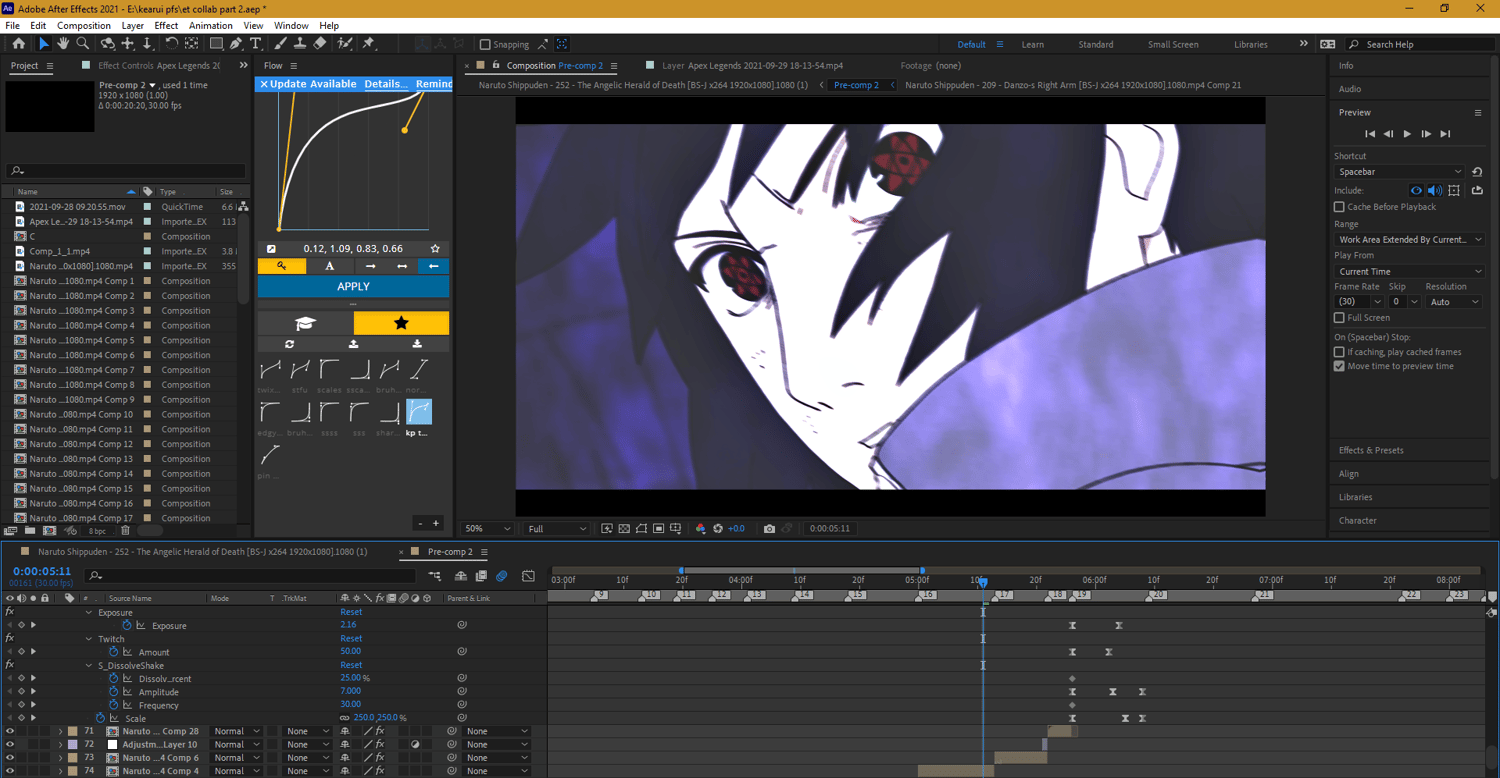Reset the Exposure effect
This screenshot has height=778, width=1500.
click(x=351, y=612)
